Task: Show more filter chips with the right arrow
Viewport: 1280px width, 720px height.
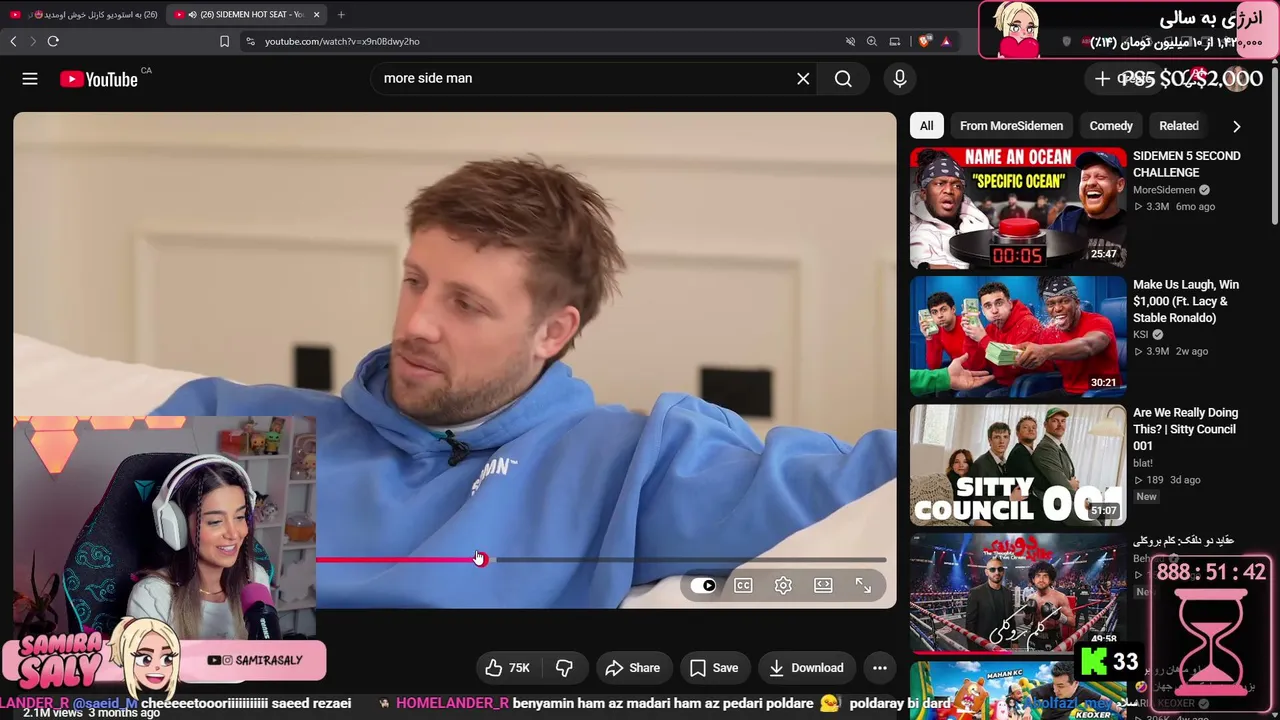Action: click(x=1236, y=126)
